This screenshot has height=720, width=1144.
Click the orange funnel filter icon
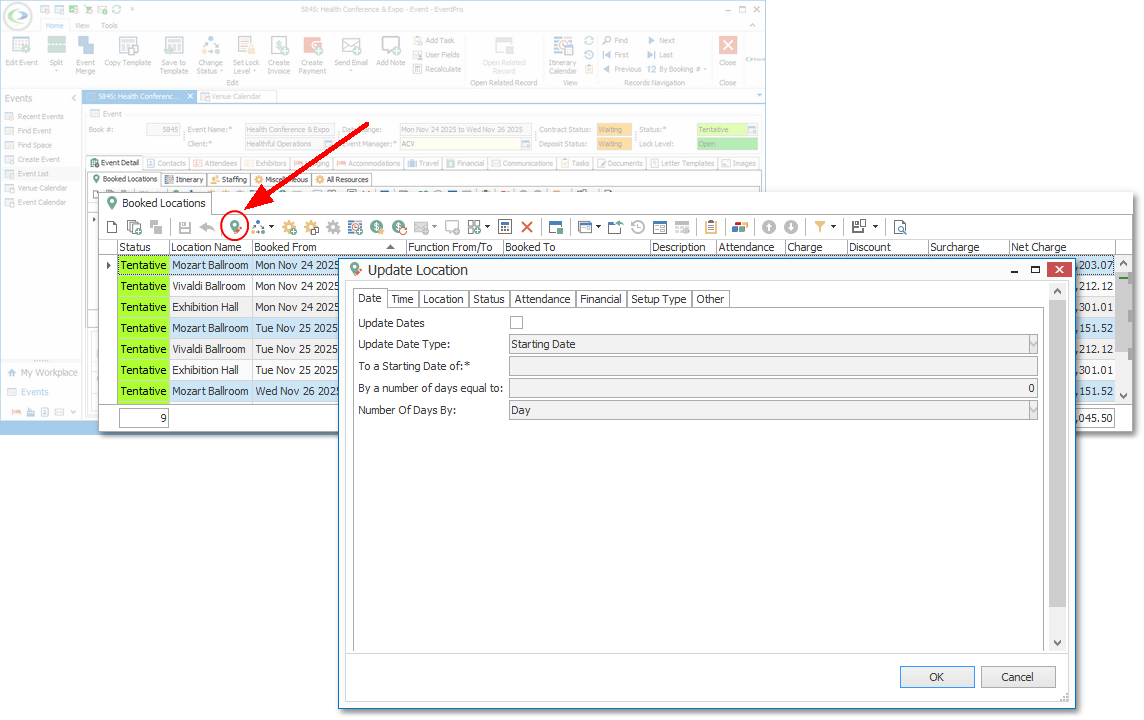click(820, 227)
